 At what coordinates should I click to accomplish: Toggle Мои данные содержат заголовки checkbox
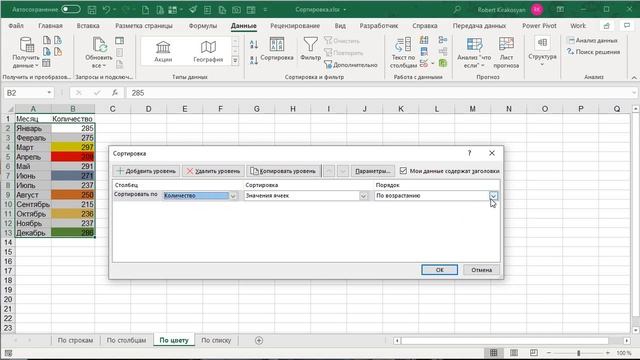coord(403,171)
